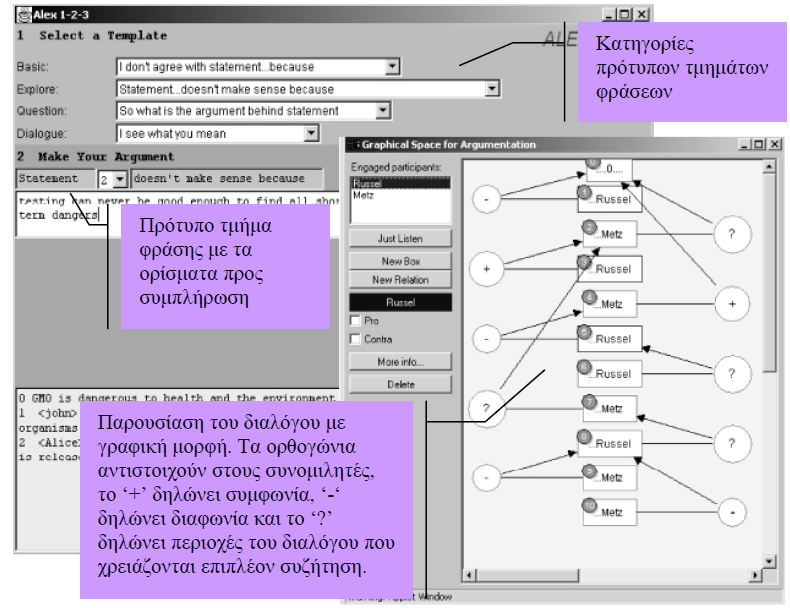This screenshot has width=790, height=608.
Task: Open the Dialogue template dropdown
Action: click(x=311, y=133)
